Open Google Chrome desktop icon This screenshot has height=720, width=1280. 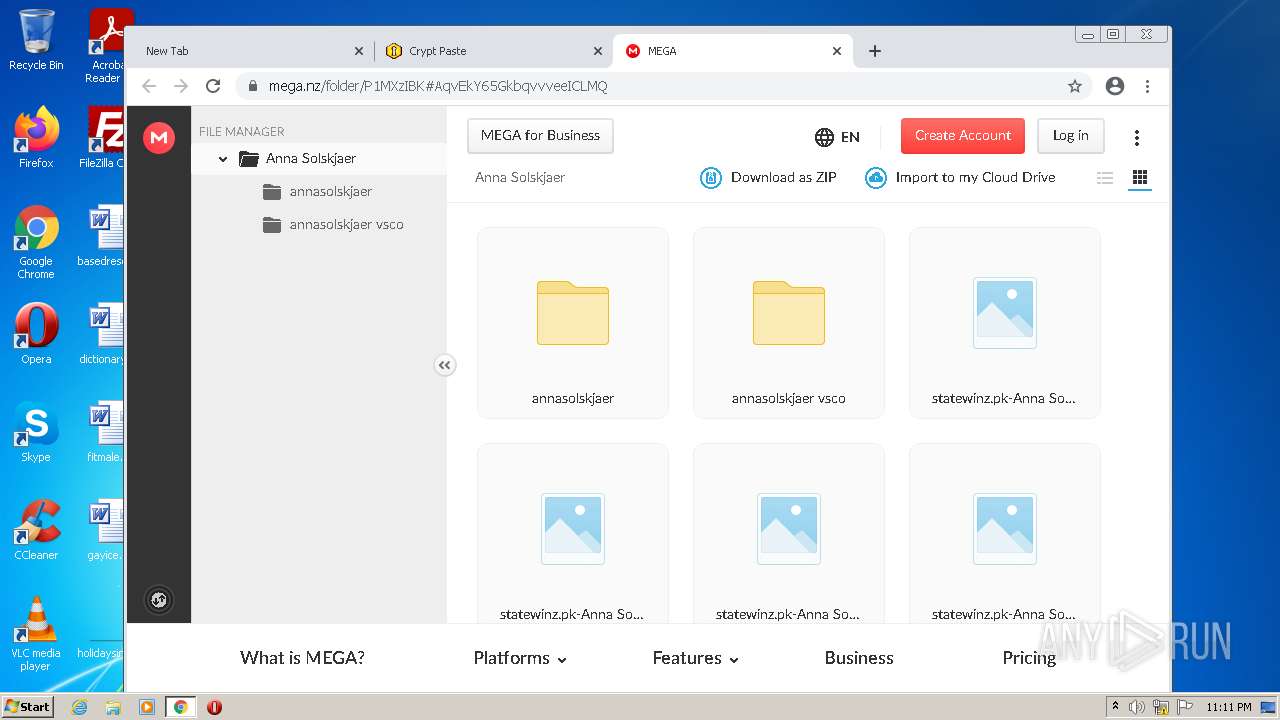tap(36, 242)
